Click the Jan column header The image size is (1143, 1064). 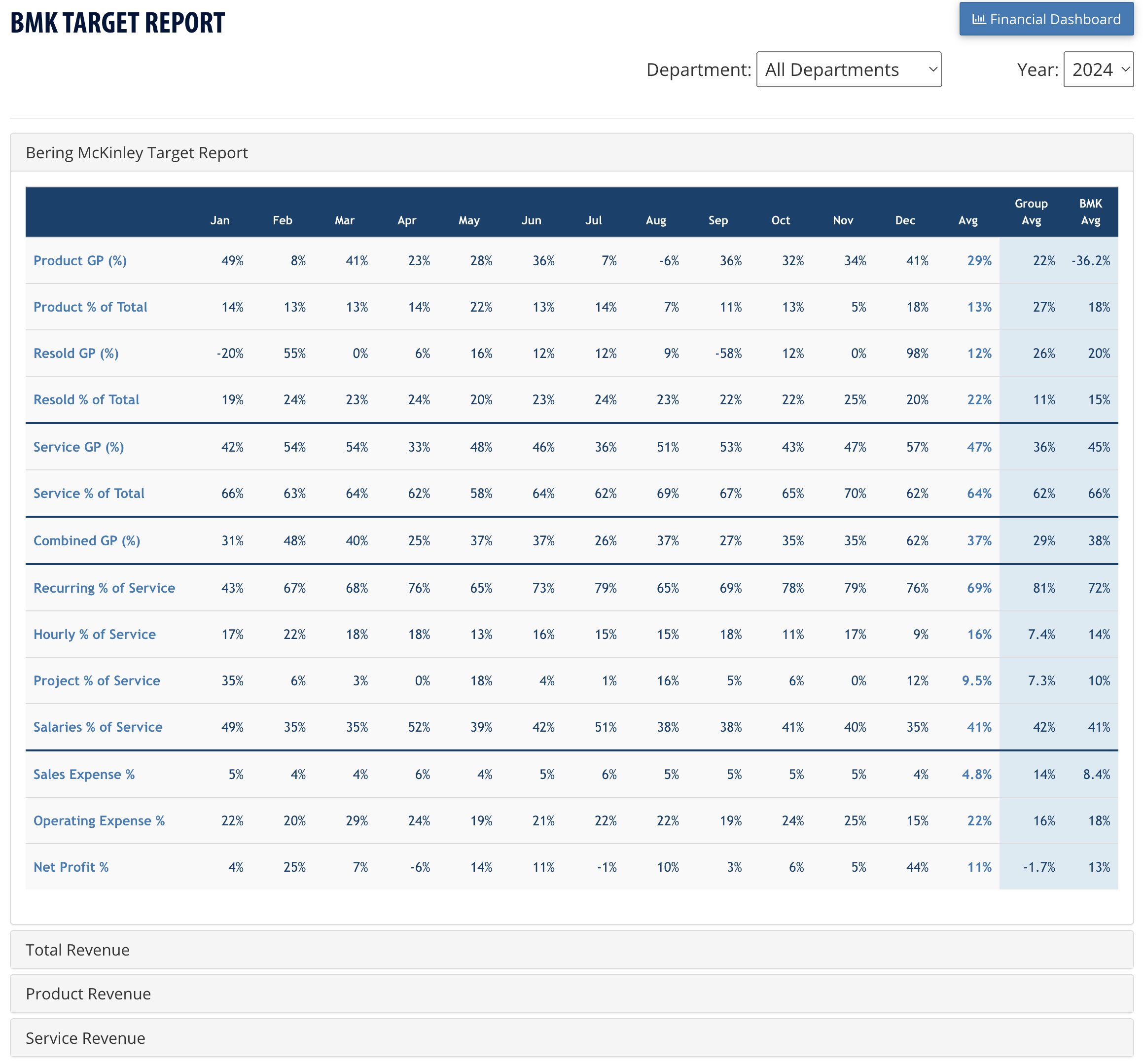click(219, 220)
